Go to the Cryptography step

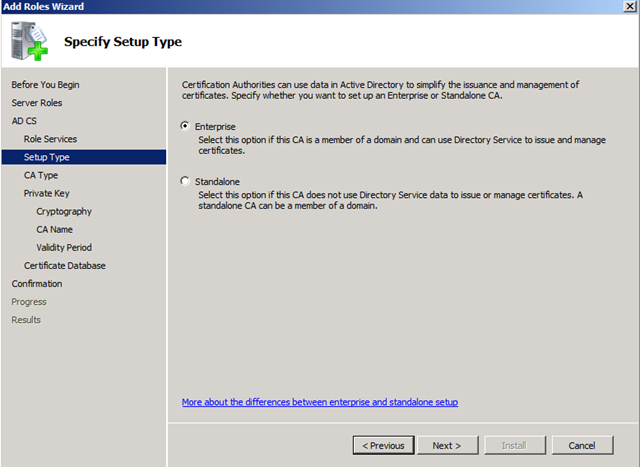64,211
